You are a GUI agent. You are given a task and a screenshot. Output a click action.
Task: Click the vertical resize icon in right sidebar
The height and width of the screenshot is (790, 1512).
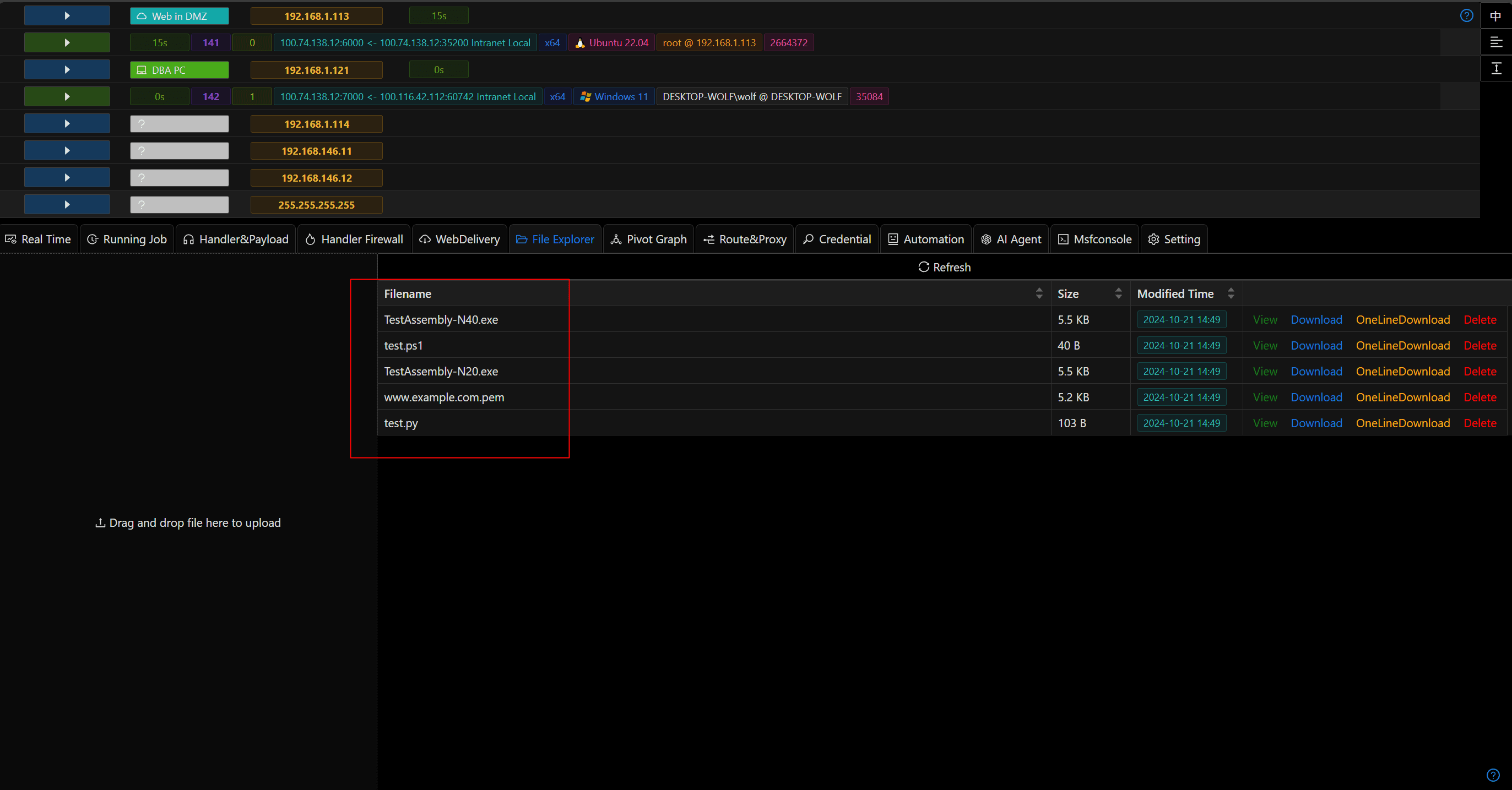[x=1495, y=69]
